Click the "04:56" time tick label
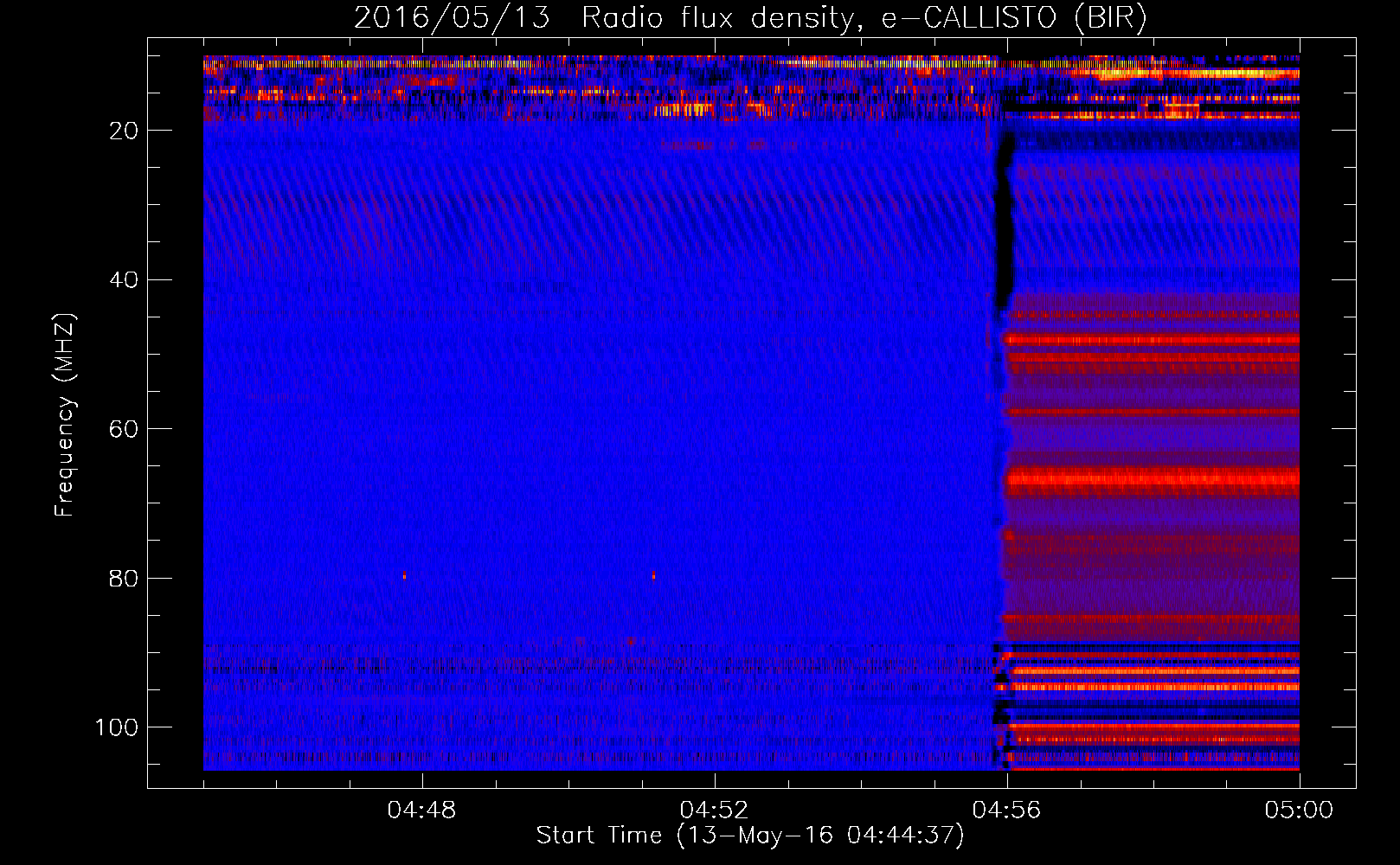The height and width of the screenshot is (865, 1400). click(x=1006, y=811)
